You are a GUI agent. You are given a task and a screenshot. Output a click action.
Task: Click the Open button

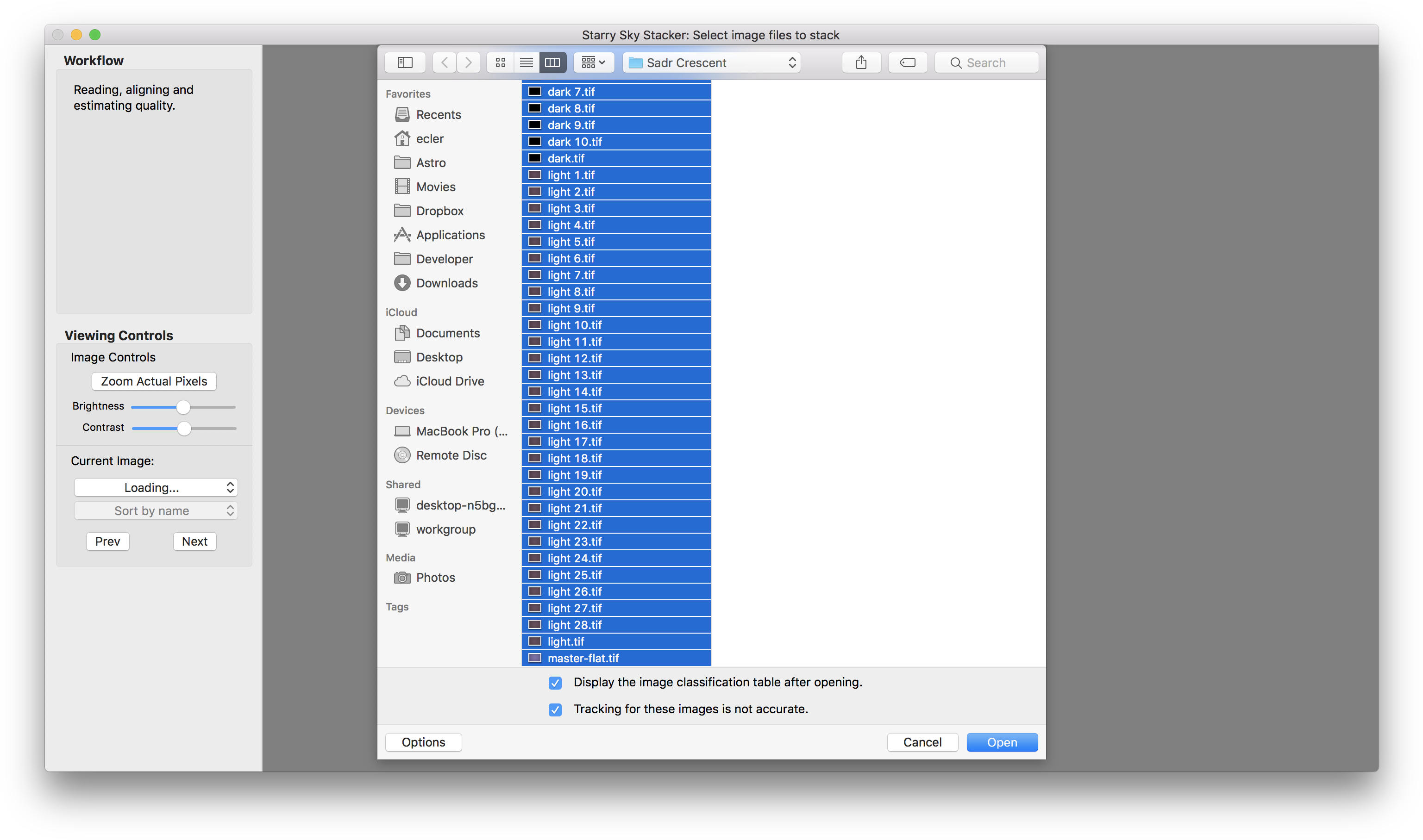[x=1002, y=742]
